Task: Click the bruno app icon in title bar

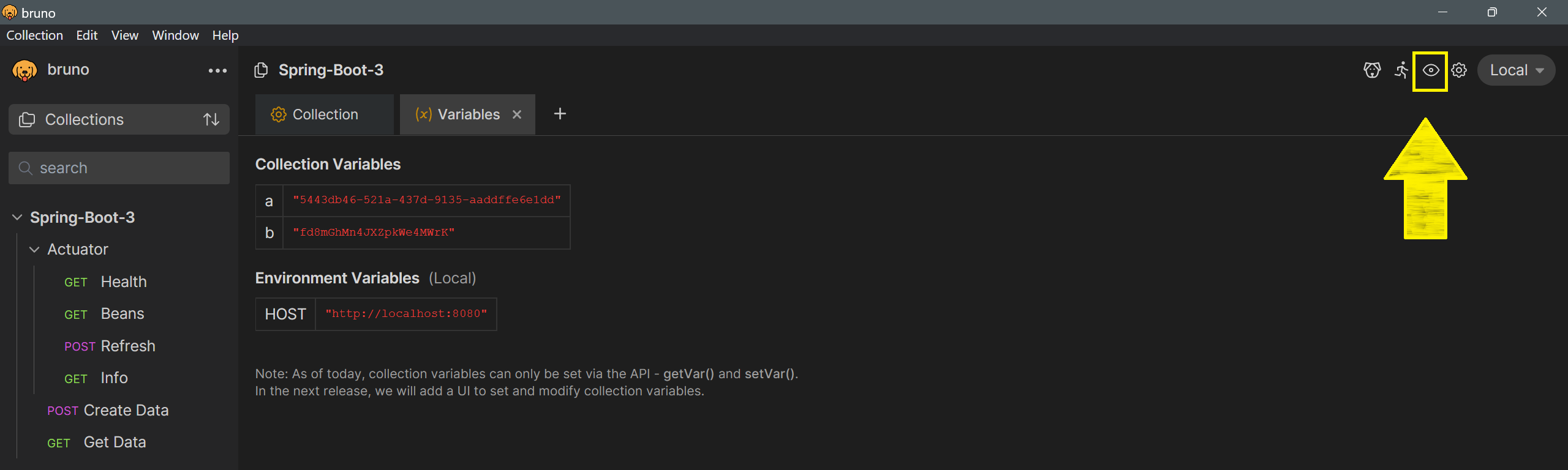Action: (10, 12)
